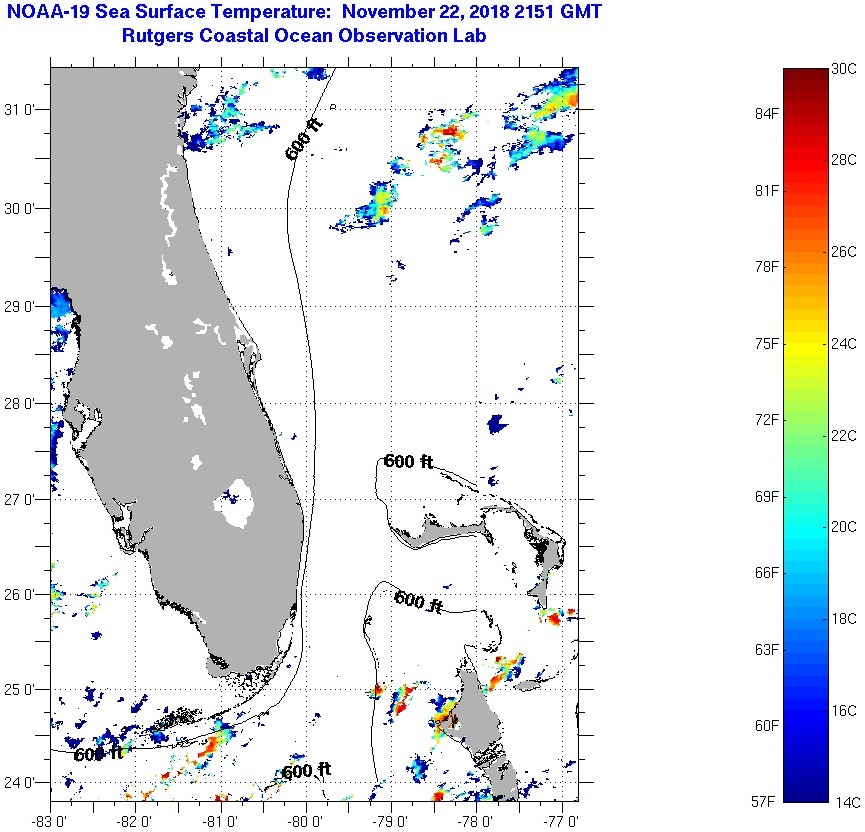Screen dimensions: 865x832
Task: Click the rotated 600 ft label near 31 N
Action: (x=303, y=139)
